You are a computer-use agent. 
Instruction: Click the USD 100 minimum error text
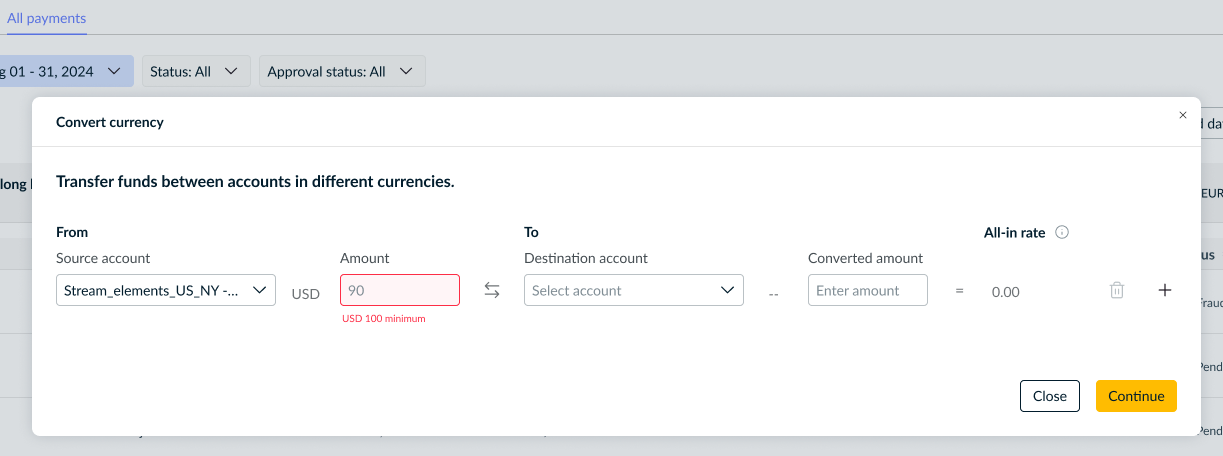point(384,319)
